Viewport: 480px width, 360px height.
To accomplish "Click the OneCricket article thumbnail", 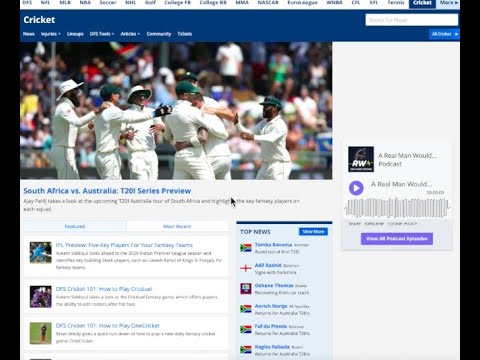I will pos(40,333).
